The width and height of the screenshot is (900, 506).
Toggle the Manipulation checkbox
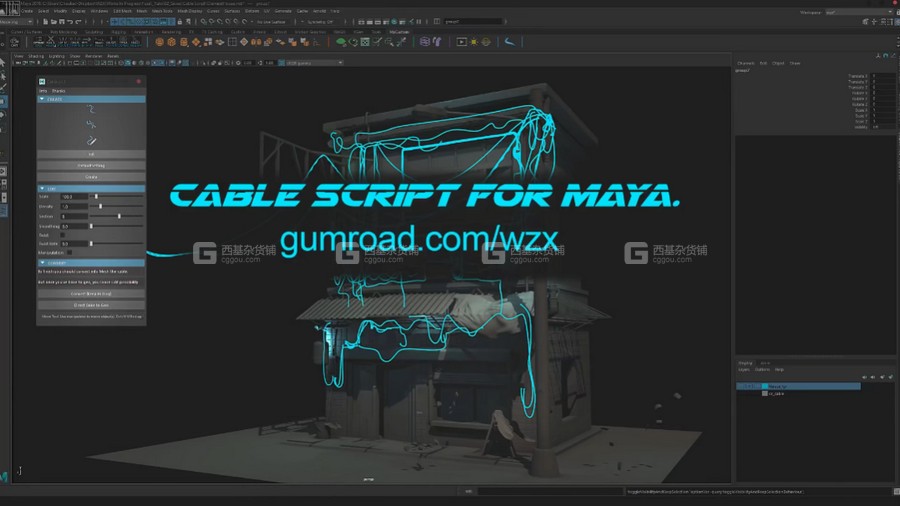[69, 252]
